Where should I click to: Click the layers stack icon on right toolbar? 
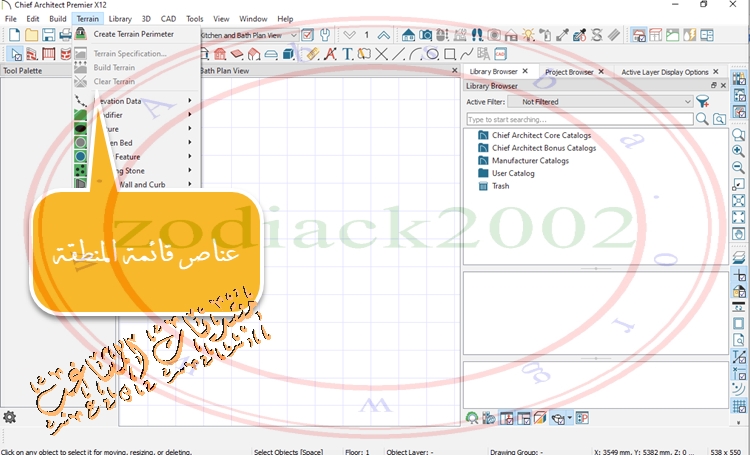pyautogui.click(x=738, y=257)
